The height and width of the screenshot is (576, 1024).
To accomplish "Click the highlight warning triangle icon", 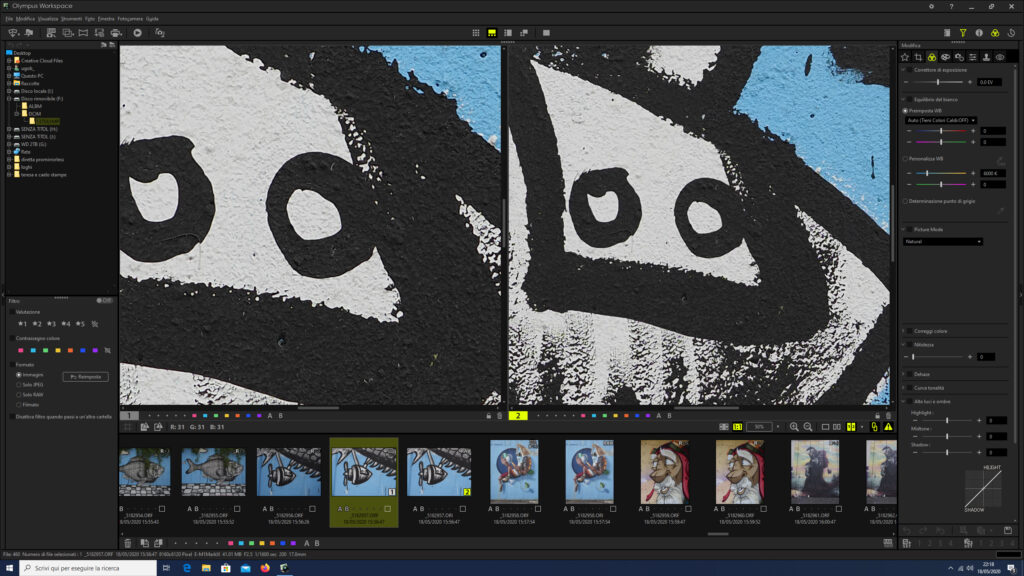I will 888,426.
